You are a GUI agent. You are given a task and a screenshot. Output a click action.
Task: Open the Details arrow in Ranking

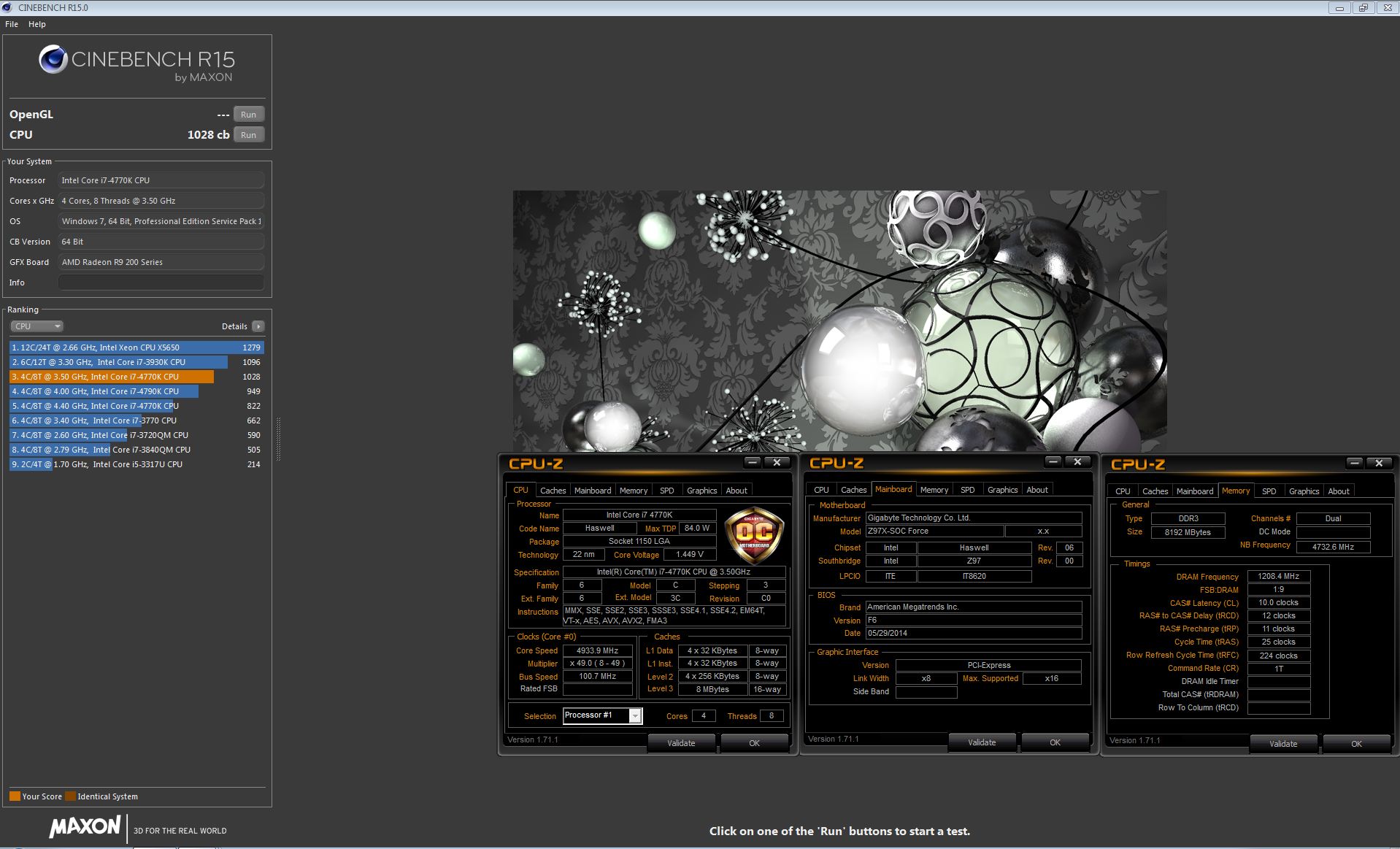tap(258, 326)
